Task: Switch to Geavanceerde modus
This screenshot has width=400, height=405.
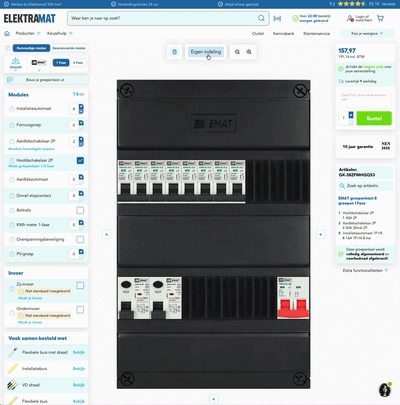Action: click(69, 48)
